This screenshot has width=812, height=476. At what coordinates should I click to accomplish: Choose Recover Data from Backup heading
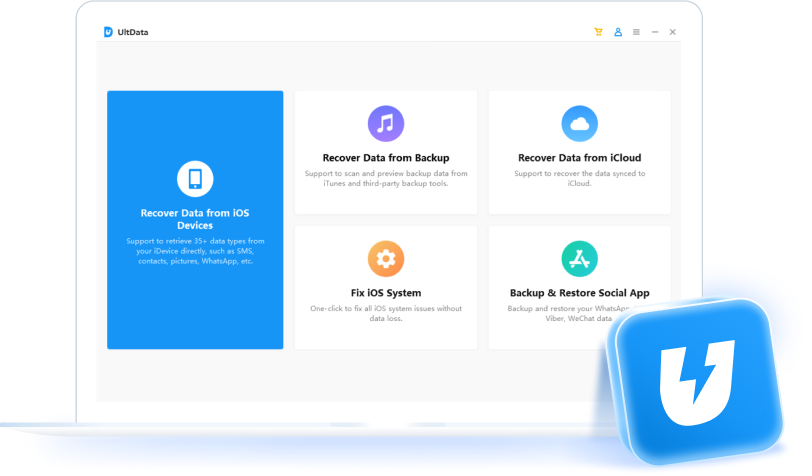pyautogui.click(x=386, y=158)
